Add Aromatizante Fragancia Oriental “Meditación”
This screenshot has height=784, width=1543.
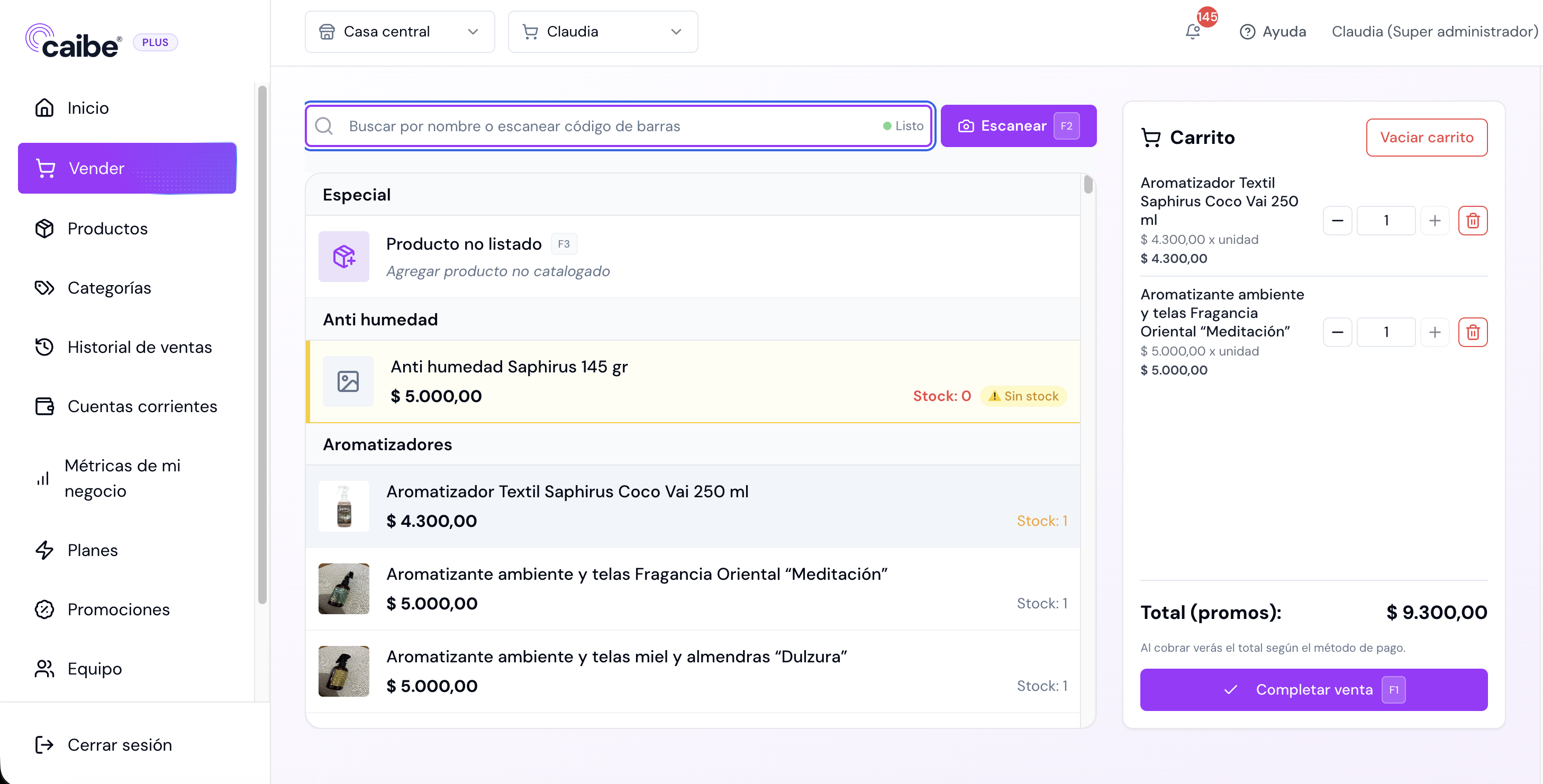[x=693, y=589]
